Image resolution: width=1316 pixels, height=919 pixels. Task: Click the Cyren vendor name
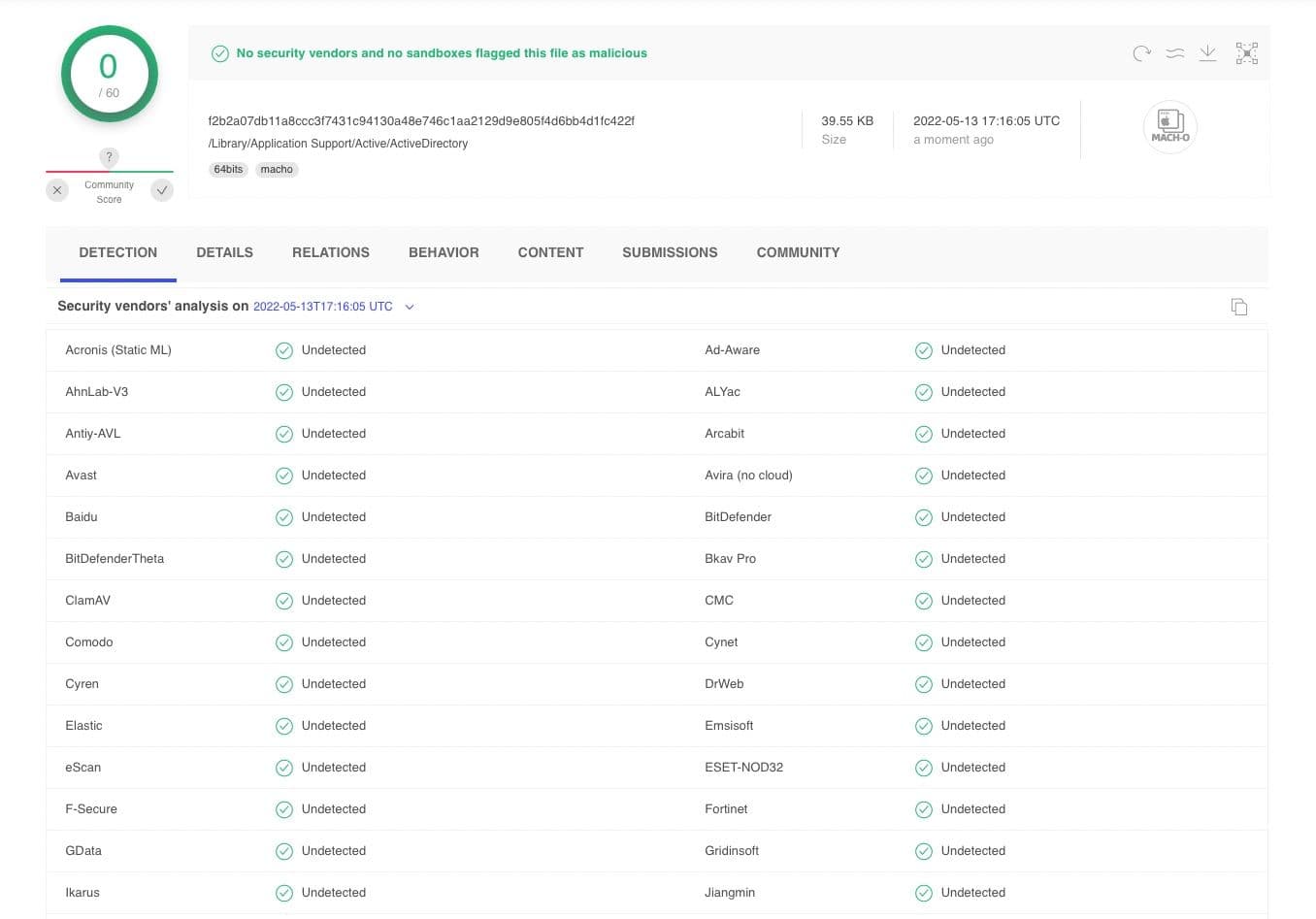pos(82,684)
